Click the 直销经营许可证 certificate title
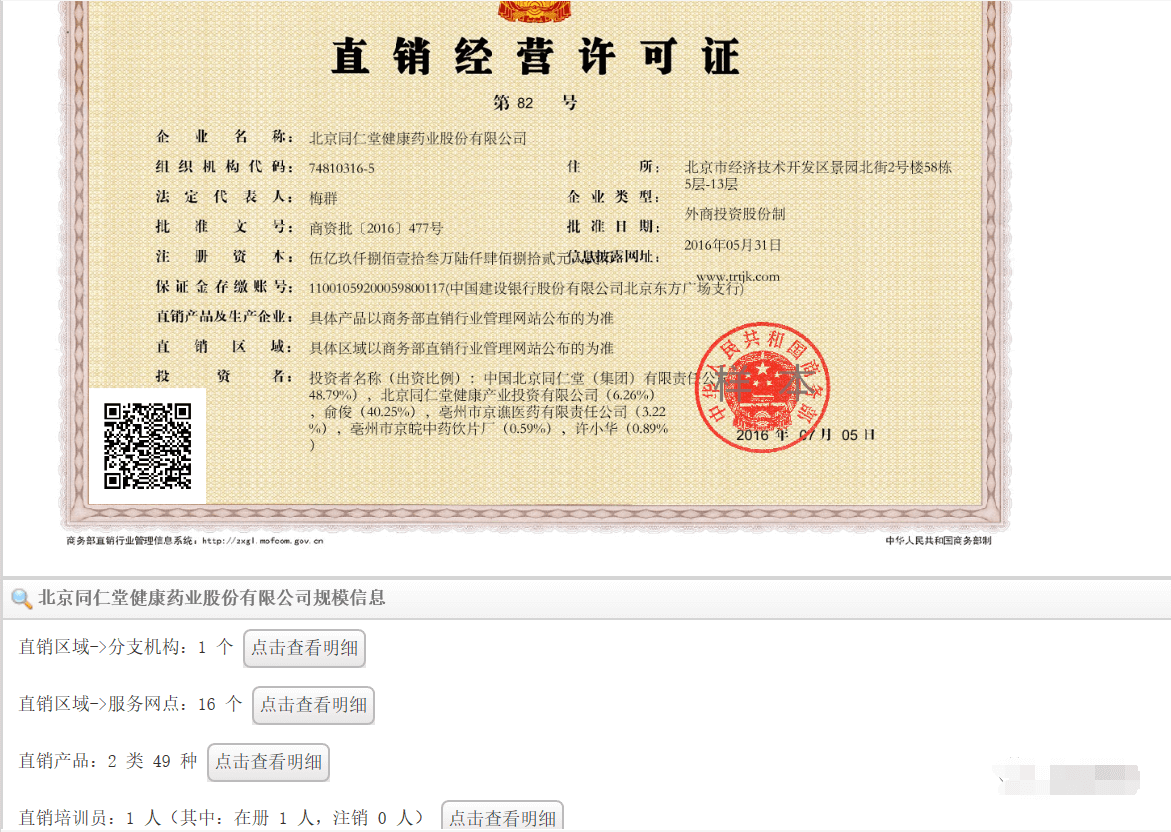Image resolution: width=1171 pixels, height=832 pixels. (x=535, y=56)
